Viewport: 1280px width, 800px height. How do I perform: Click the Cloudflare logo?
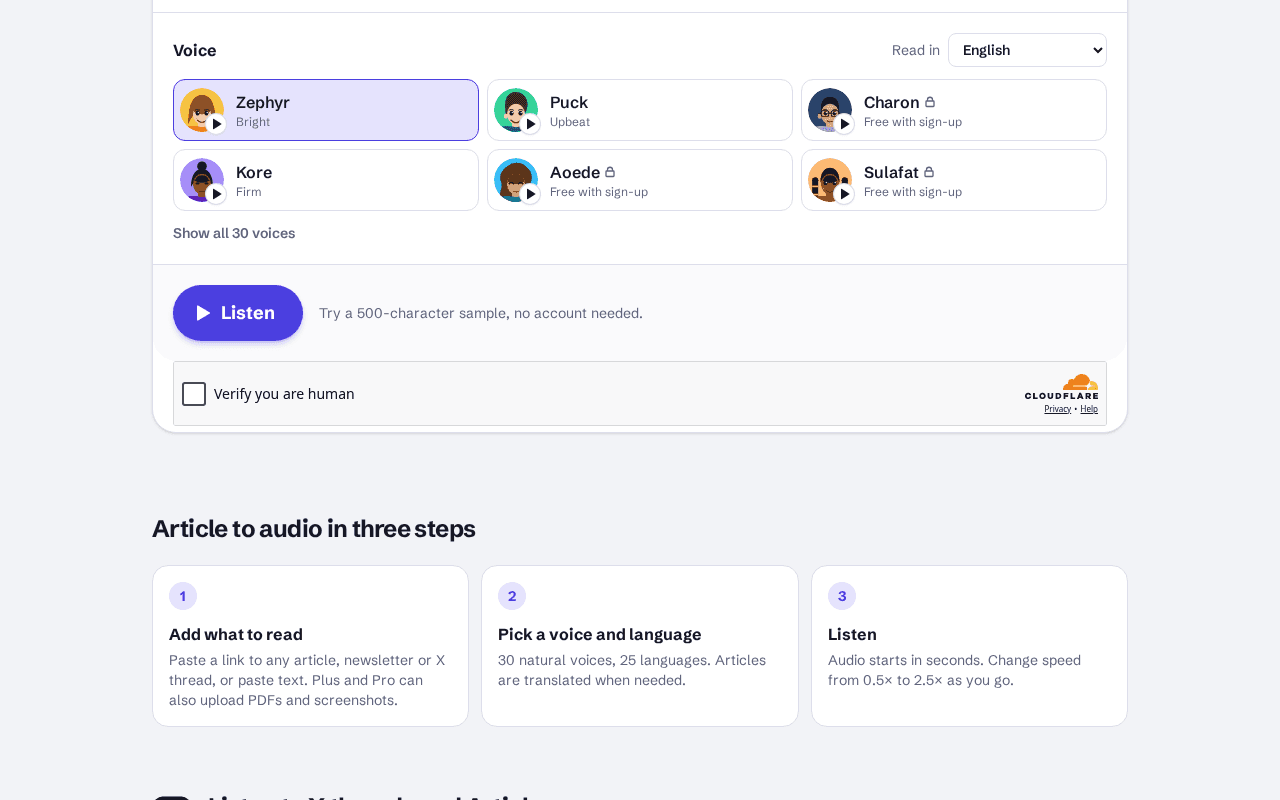pos(1061,387)
